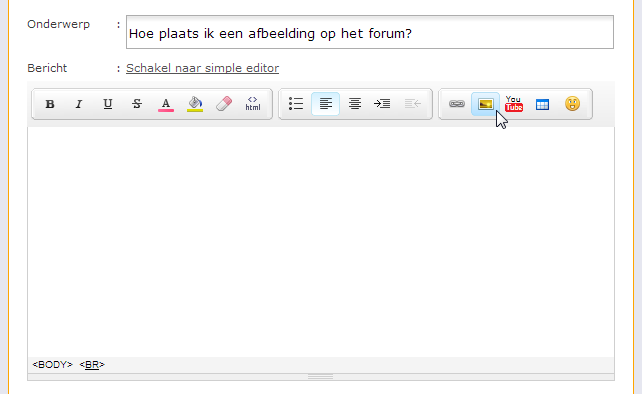Viewport: 642px width, 394px height.
Task: Apply strikethrough formatting
Action: click(x=137, y=104)
